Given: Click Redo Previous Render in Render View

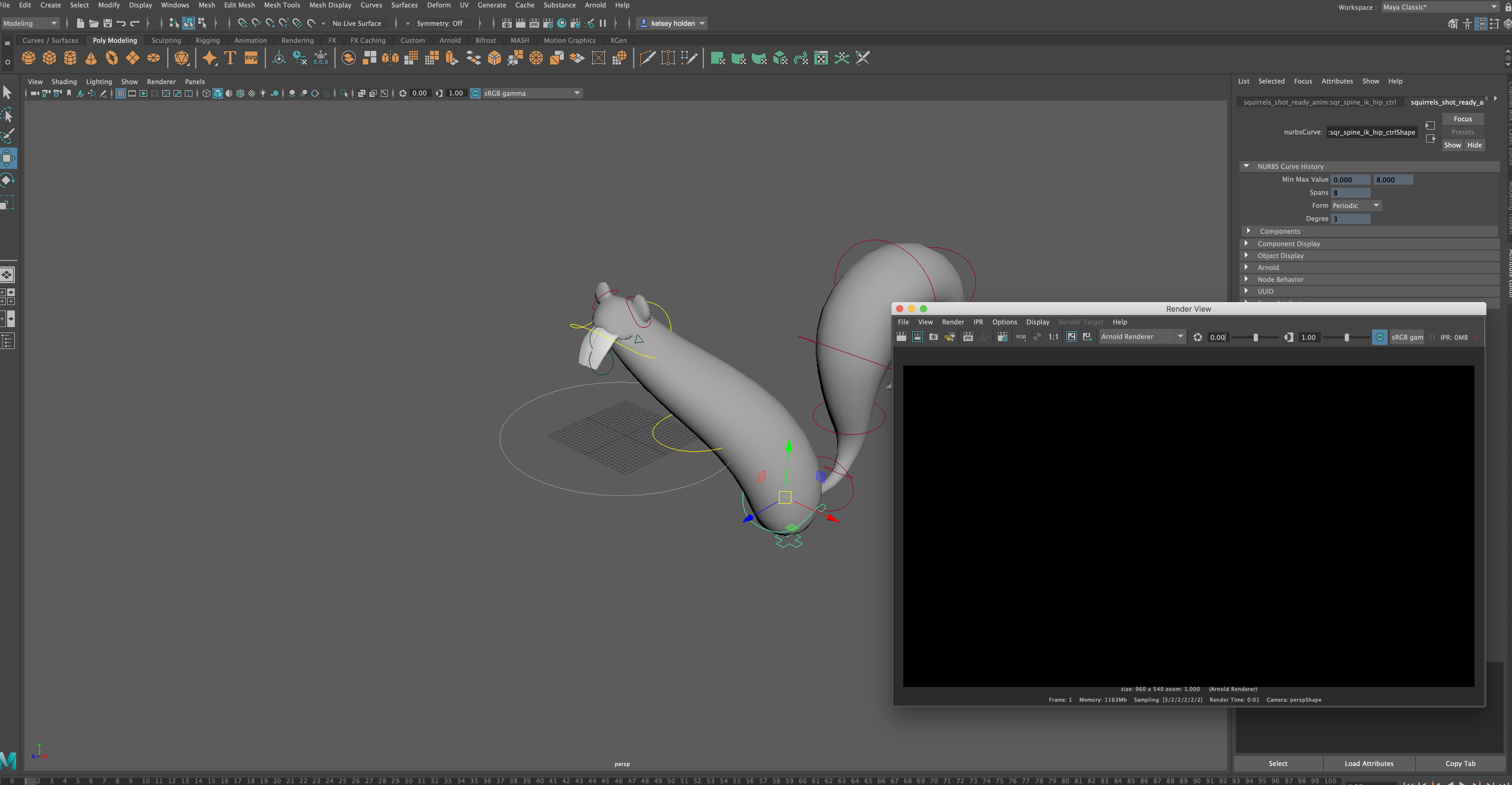Looking at the screenshot, I should point(901,337).
